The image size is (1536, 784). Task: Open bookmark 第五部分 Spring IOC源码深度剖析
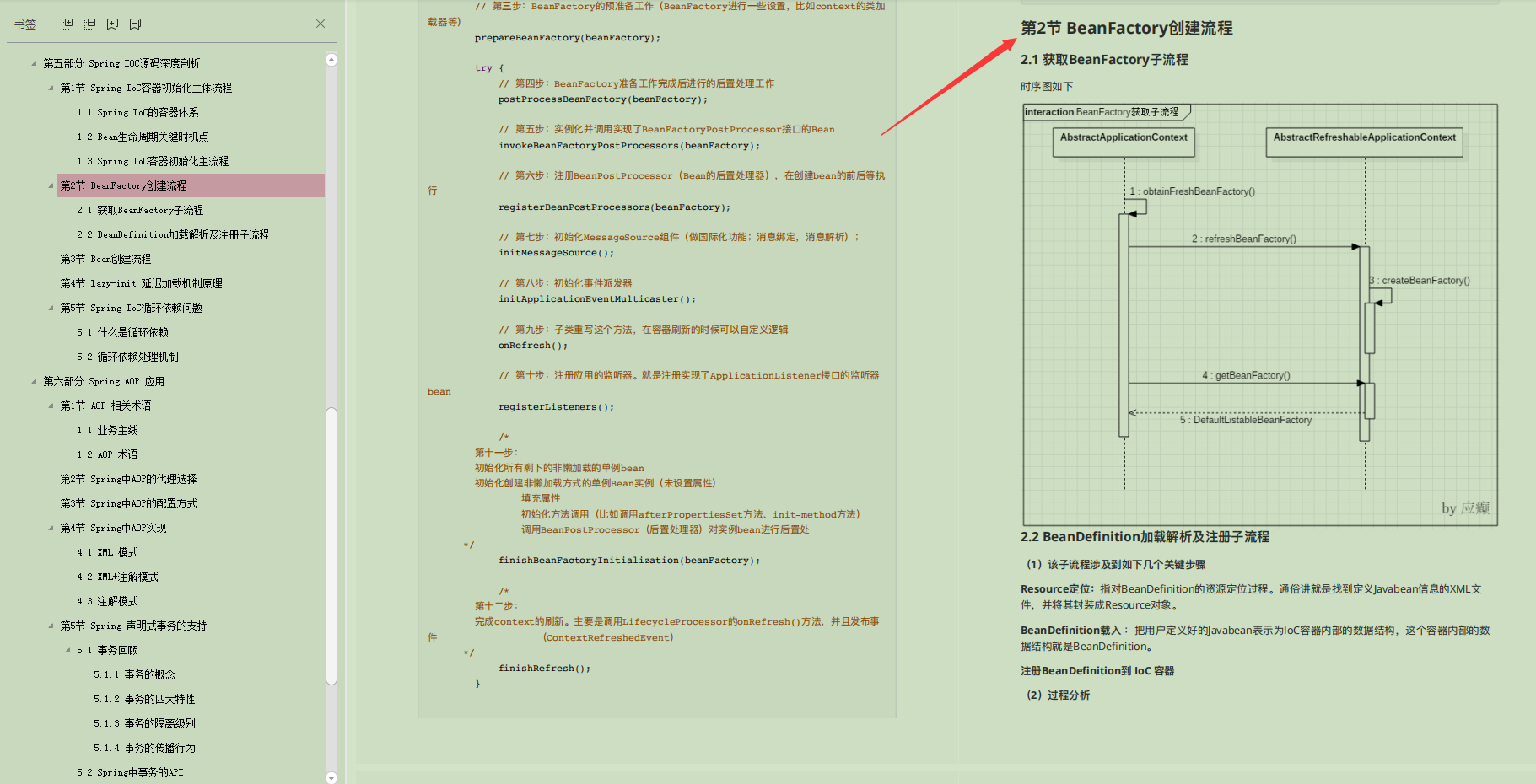point(121,63)
